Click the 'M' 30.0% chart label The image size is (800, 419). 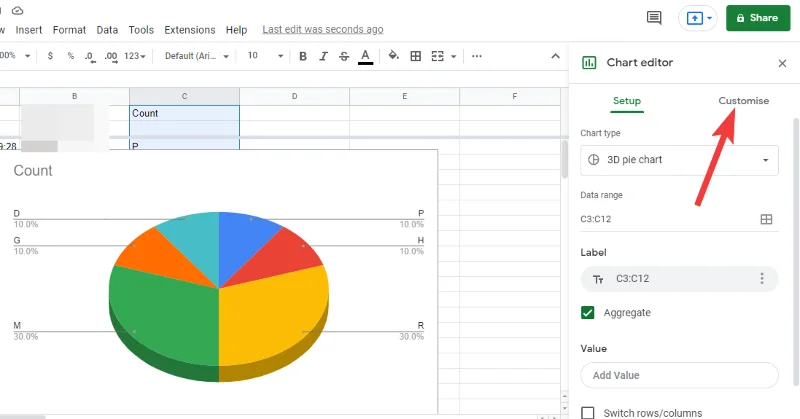(x=26, y=331)
